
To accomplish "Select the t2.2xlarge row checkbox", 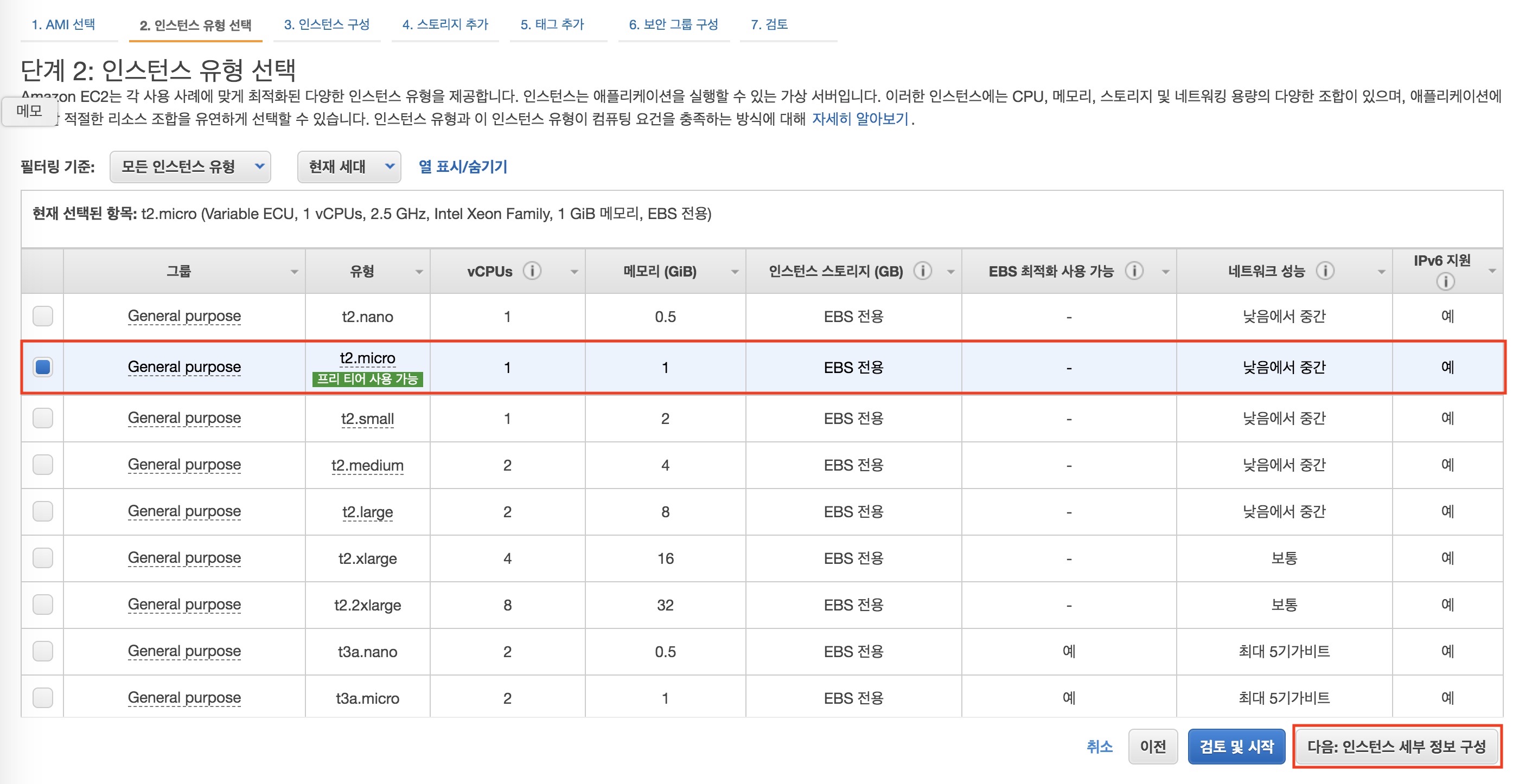I will pos(42,604).
